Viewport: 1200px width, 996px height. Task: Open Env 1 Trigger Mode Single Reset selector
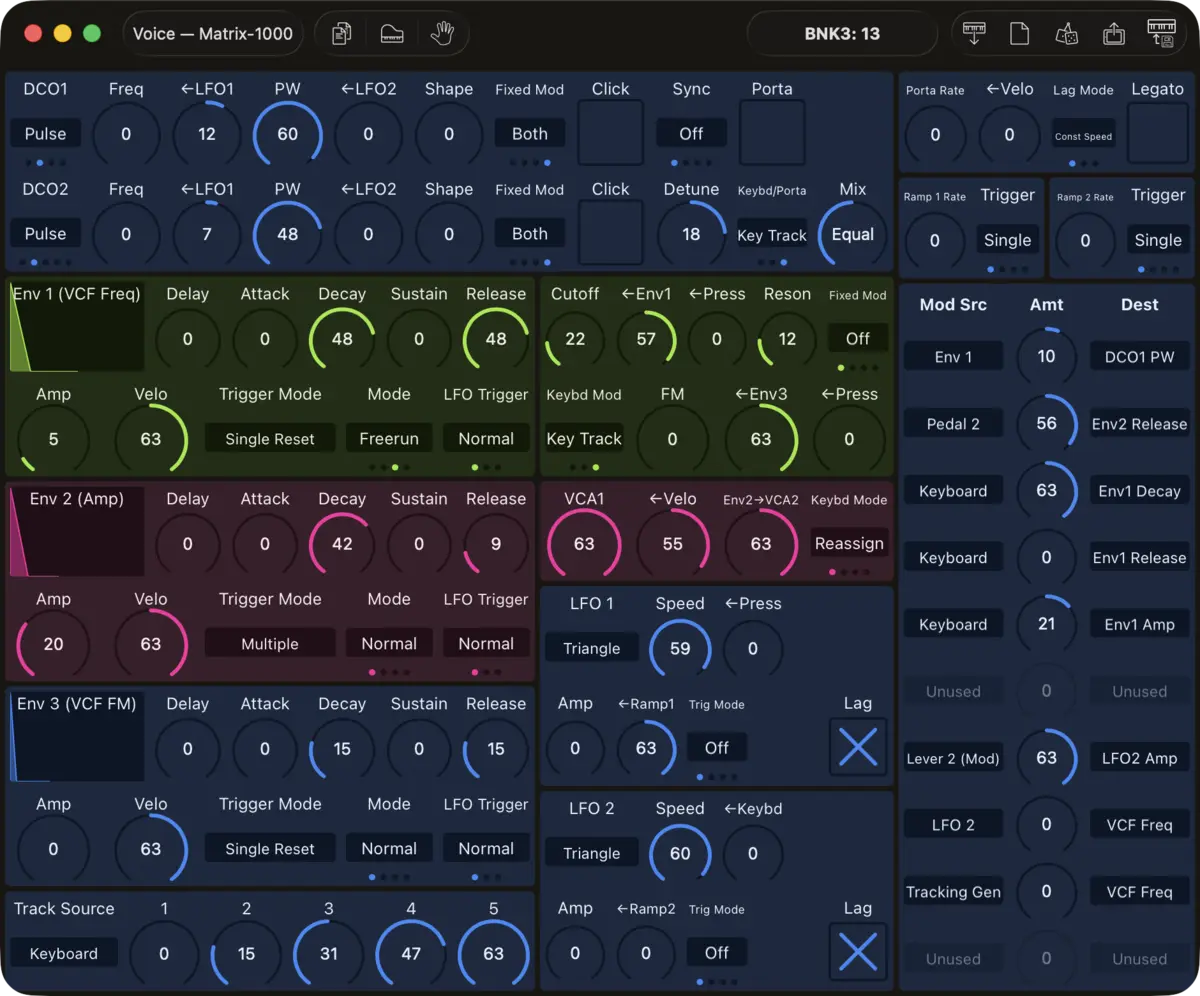[x=270, y=438]
